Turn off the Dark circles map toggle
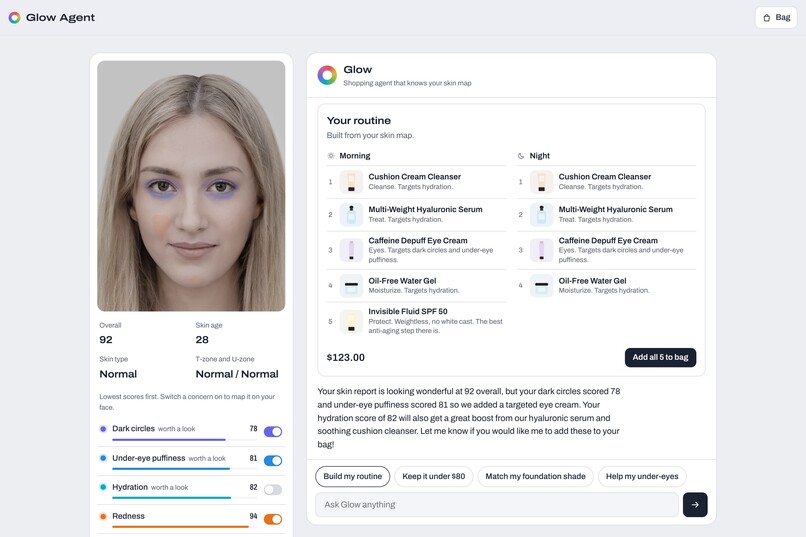Viewport: 806px width, 537px height. point(273,432)
